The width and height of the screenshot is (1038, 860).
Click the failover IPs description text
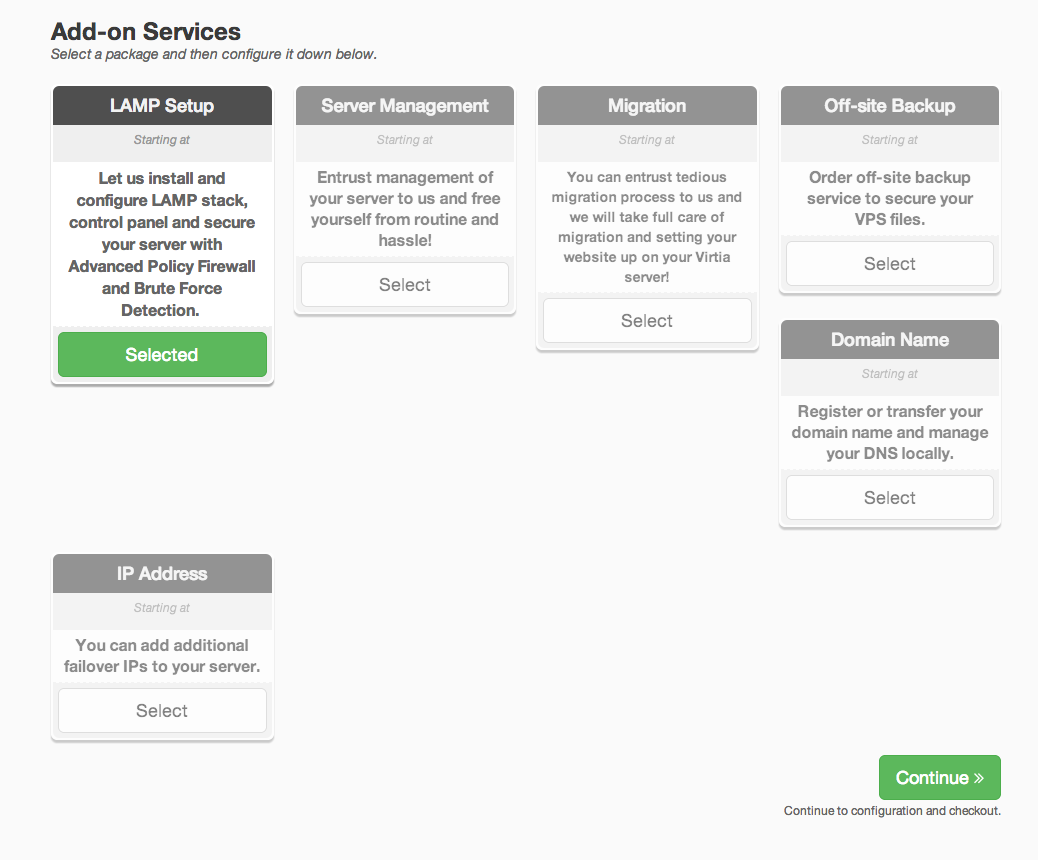[162, 655]
